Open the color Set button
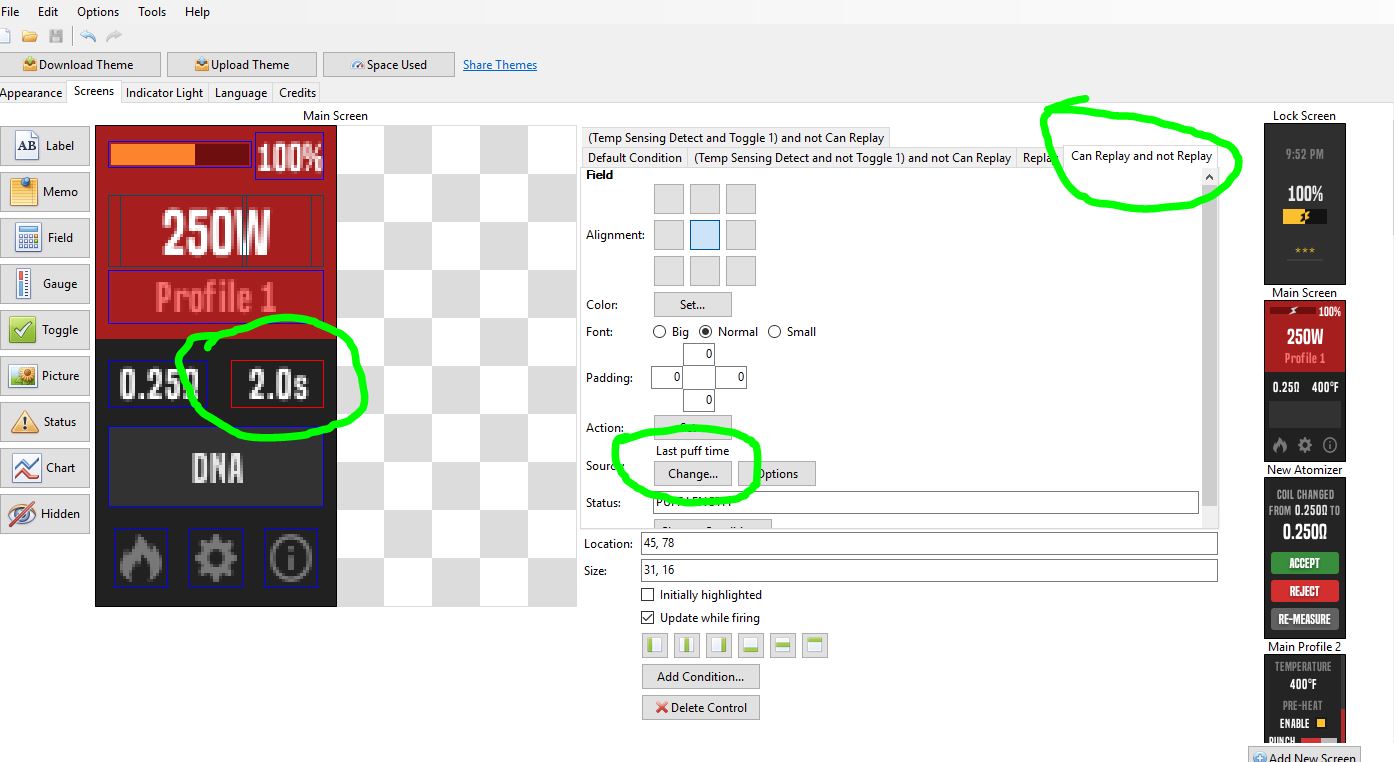Viewport: 1394px width, 762px height. tap(692, 305)
